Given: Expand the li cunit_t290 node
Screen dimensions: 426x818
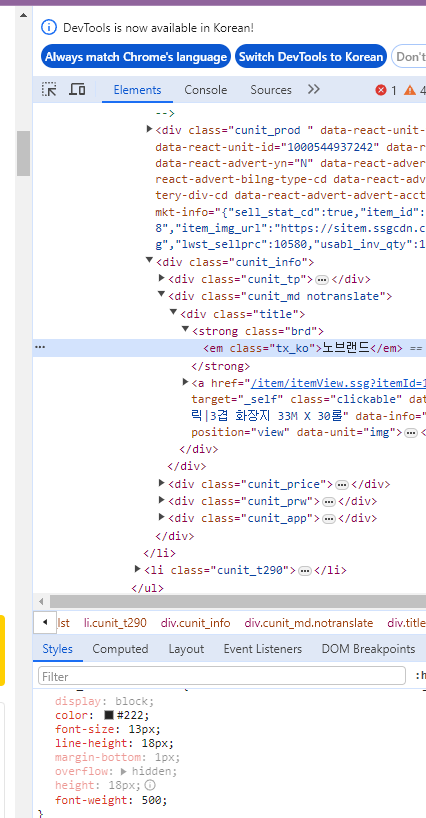Looking at the screenshot, I should click(138, 569).
